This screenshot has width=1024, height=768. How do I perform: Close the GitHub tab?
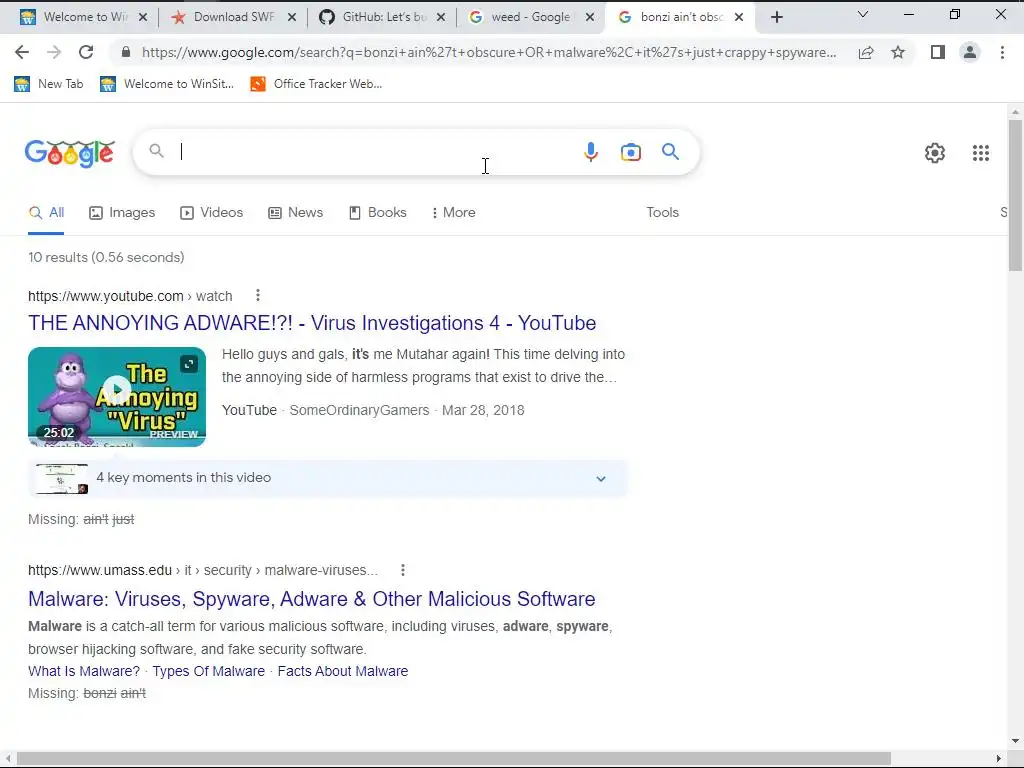point(441,18)
